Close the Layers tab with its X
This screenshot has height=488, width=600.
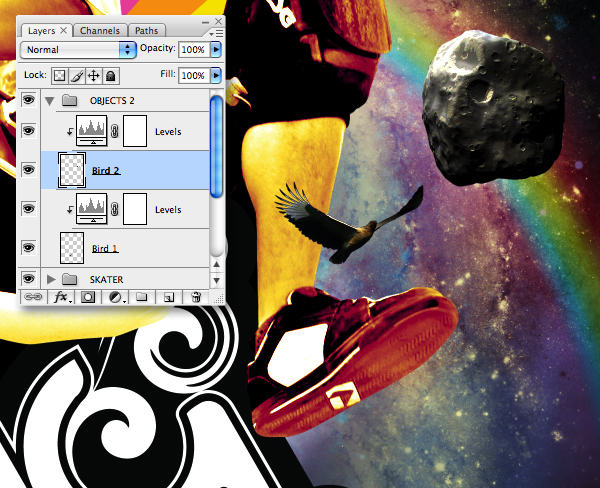click(64, 30)
